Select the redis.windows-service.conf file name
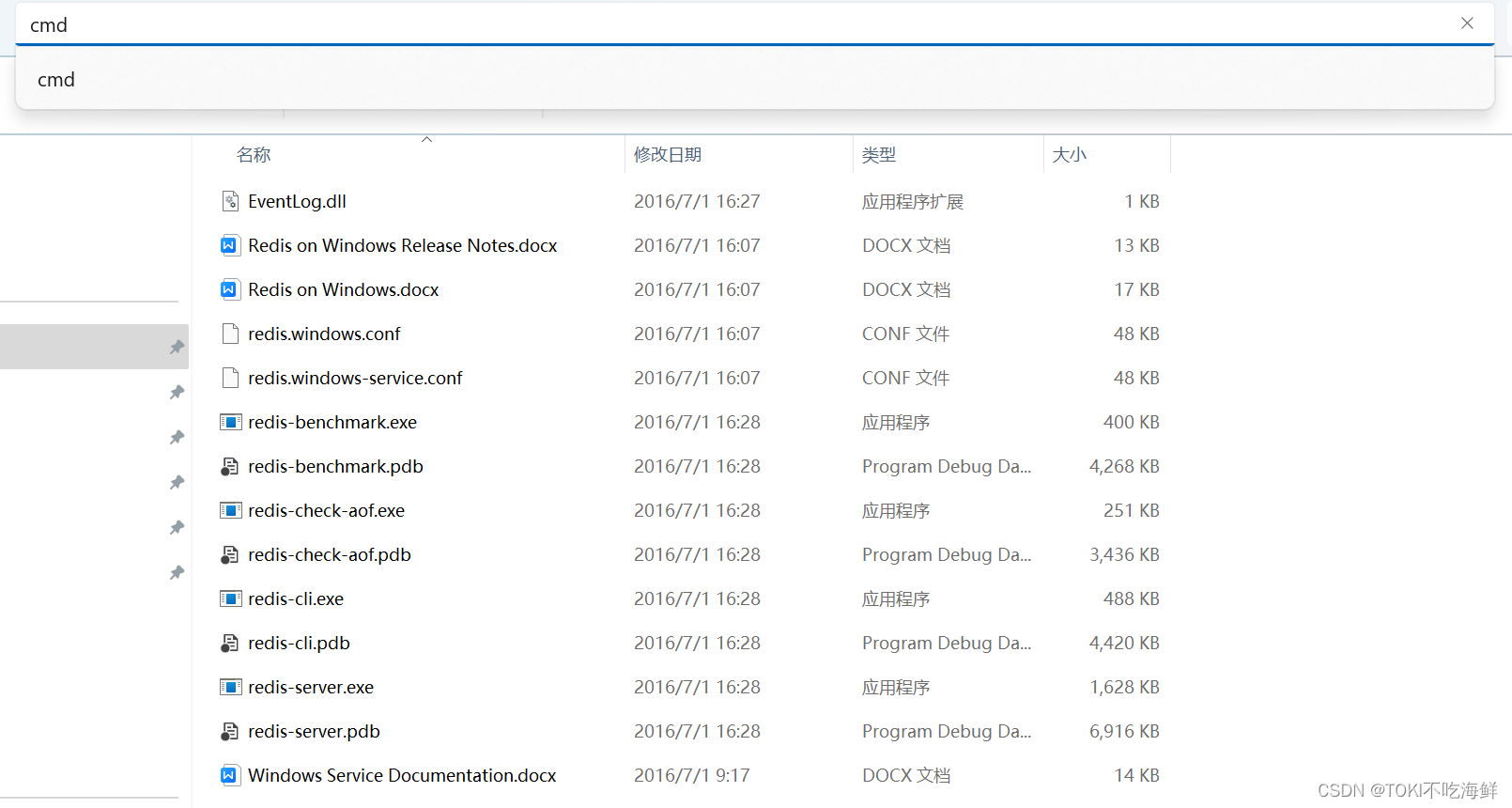1512x808 pixels. [355, 378]
